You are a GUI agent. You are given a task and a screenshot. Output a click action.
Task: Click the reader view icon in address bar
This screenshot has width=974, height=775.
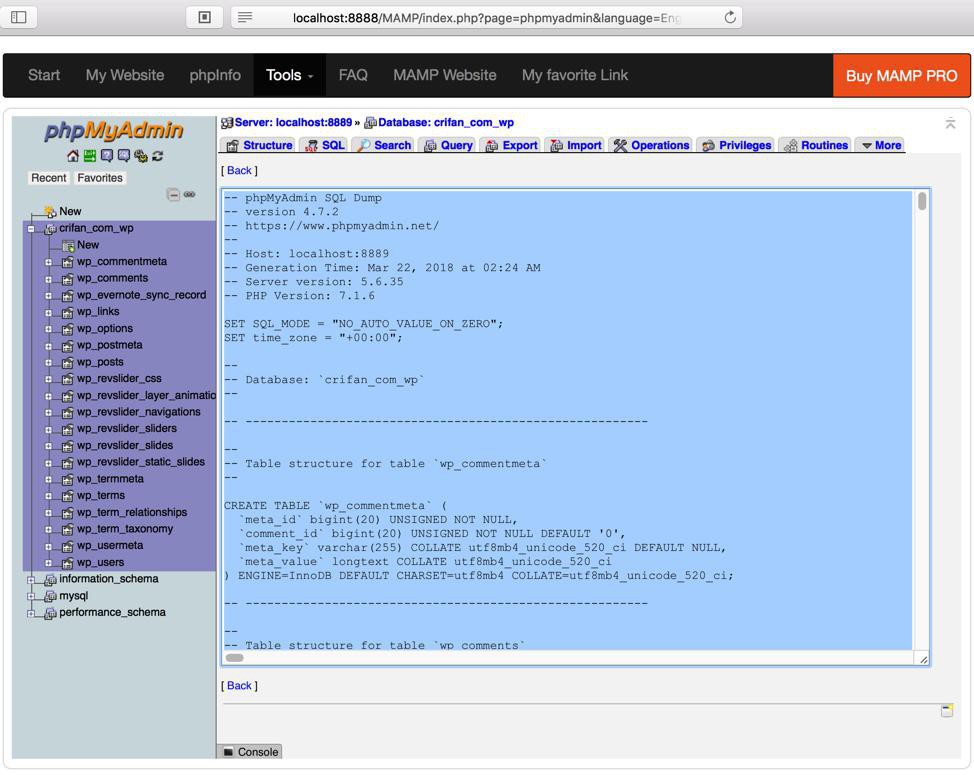245,17
